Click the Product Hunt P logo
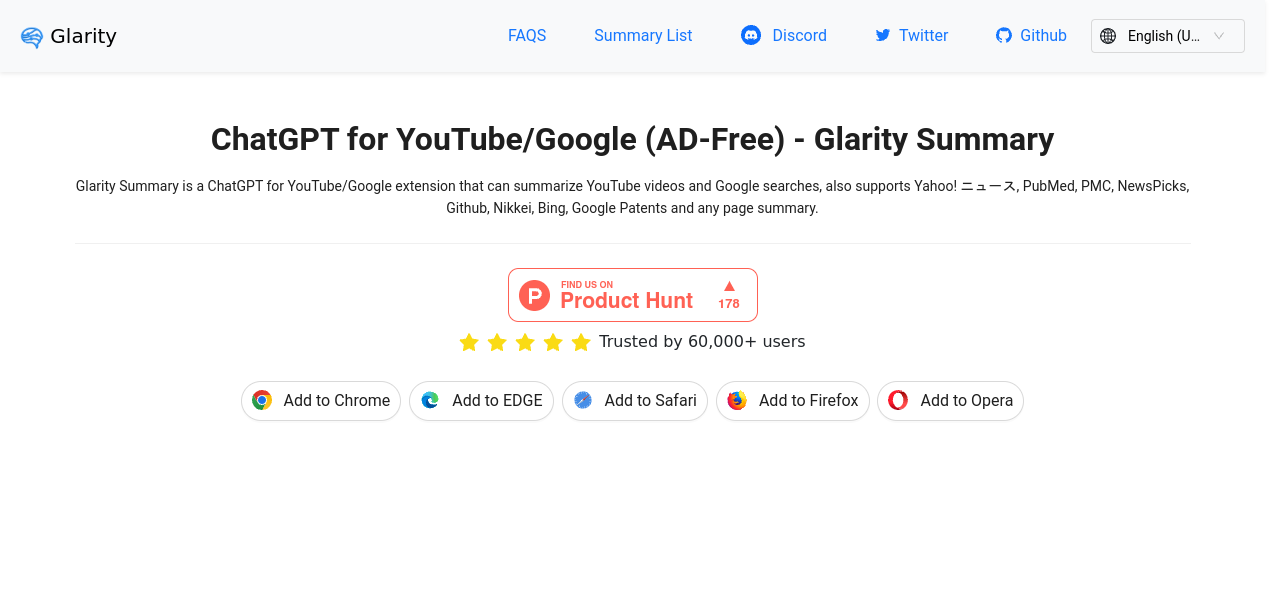 pyautogui.click(x=535, y=295)
